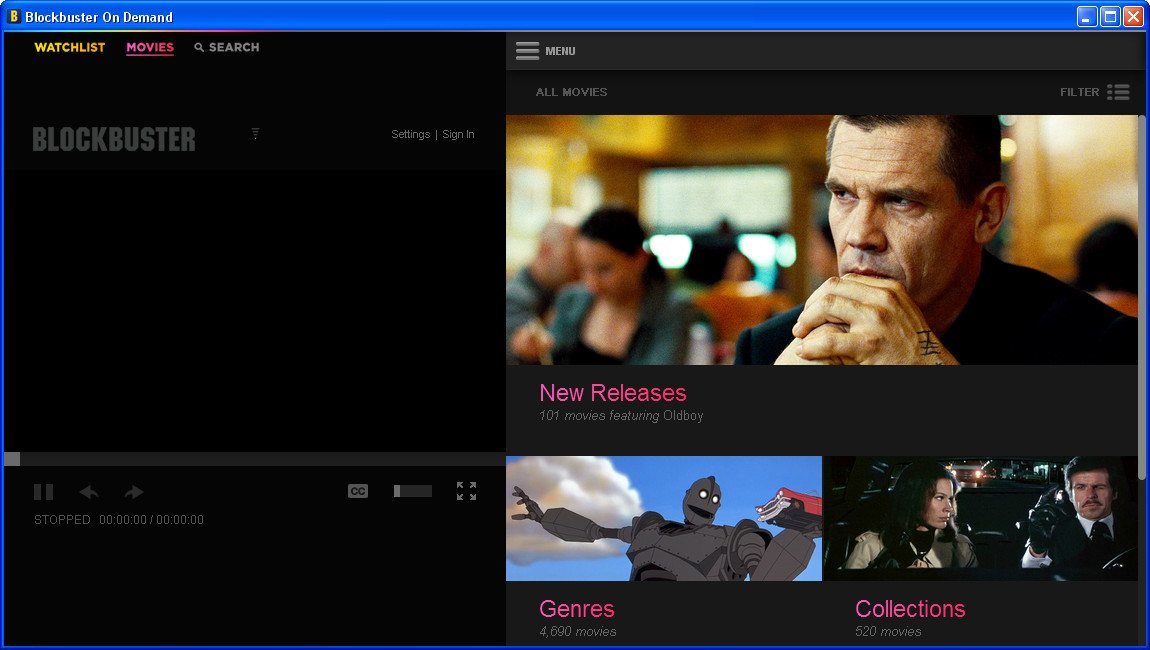Click the '101 movies featuring Oldboy' text
The width and height of the screenshot is (1150, 650).
[x=621, y=415]
